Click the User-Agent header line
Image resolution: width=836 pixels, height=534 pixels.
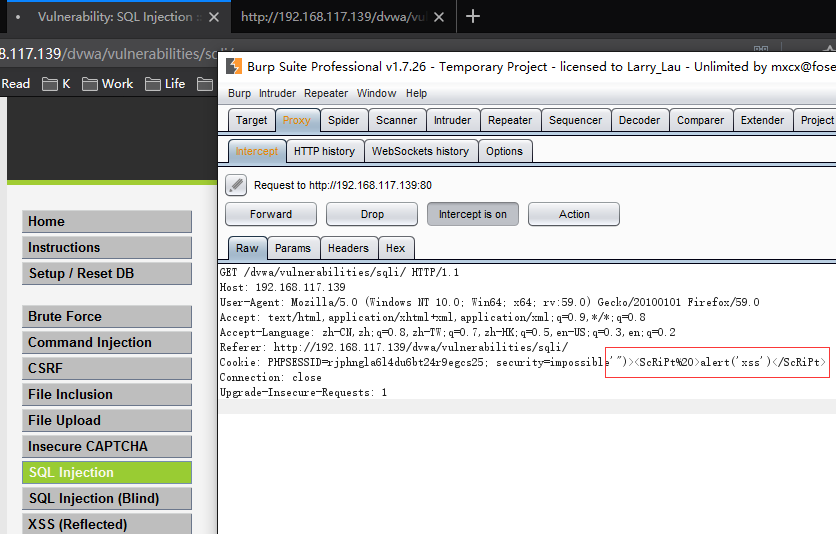tap(489, 302)
